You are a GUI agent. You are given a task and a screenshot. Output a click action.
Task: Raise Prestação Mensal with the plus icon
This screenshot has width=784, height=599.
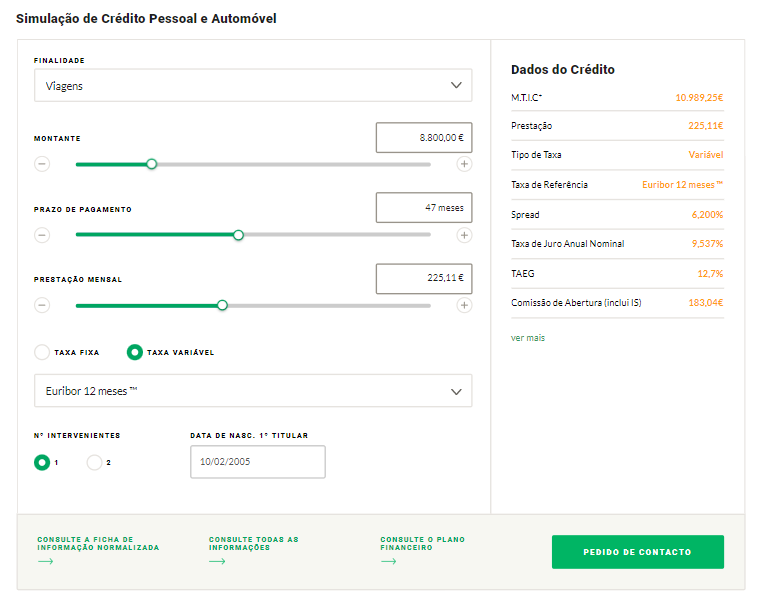coord(464,305)
